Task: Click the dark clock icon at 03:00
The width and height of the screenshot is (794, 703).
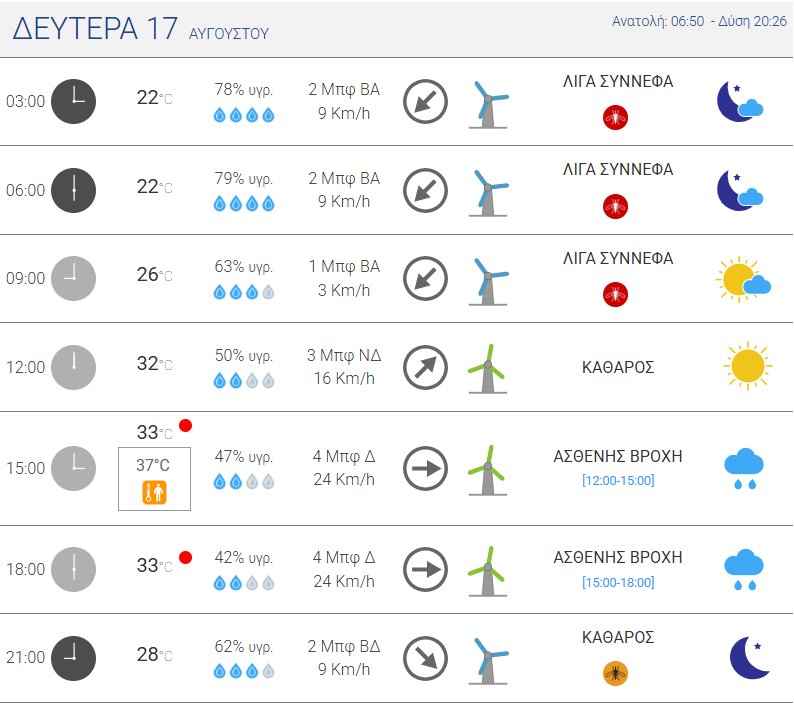Action: pos(73,101)
